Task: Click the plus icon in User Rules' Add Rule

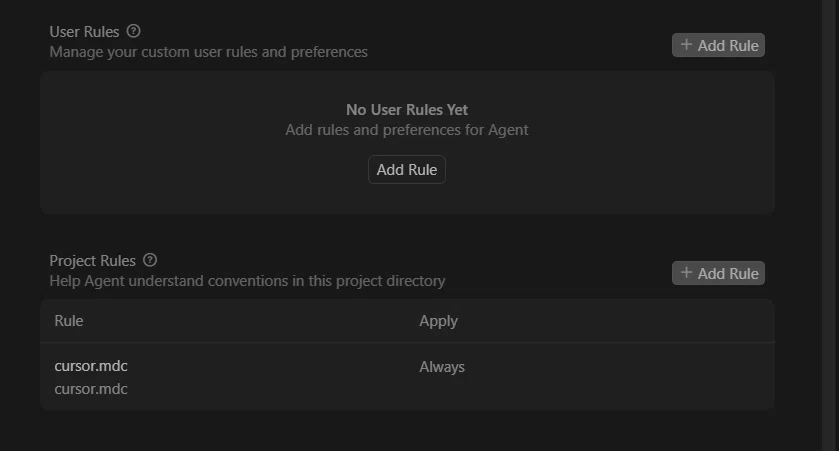Action: (686, 45)
